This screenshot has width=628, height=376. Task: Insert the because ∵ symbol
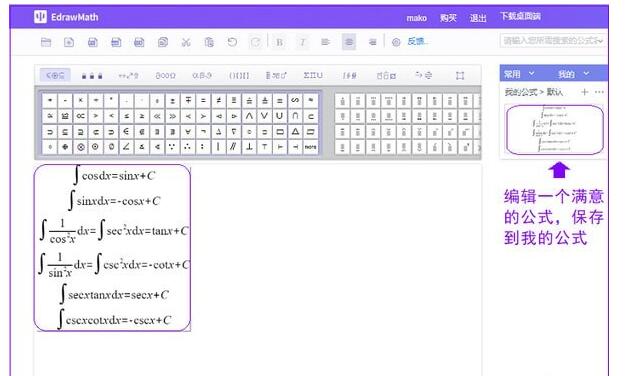(x=173, y=147)
